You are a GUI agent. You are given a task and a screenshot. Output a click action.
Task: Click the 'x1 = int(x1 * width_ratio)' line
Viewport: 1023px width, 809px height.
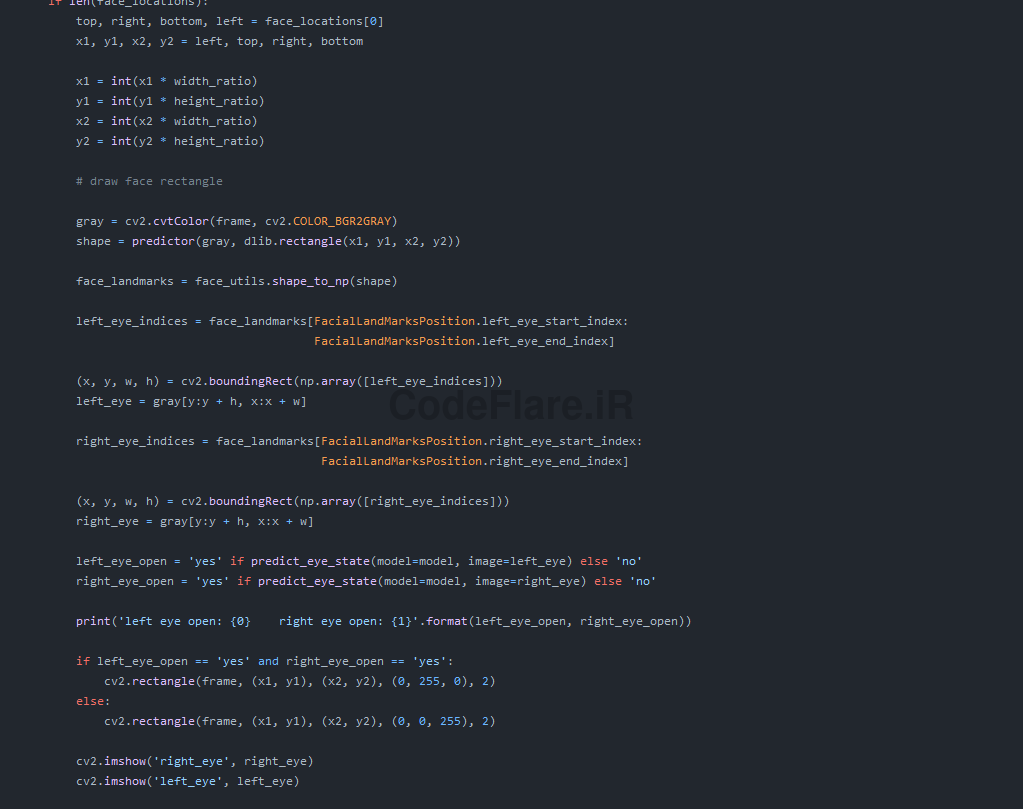coord(166,81)
